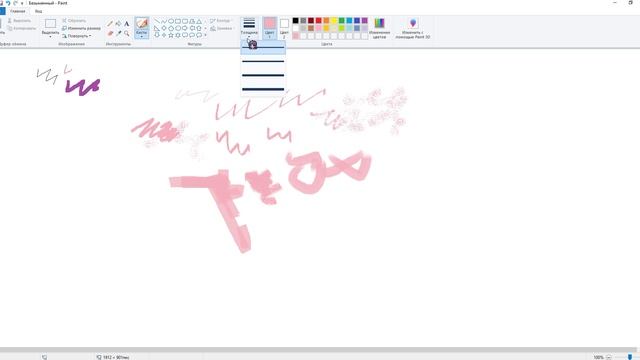The width and height of the screenshot is (640, 360).
Task: Click the Копировать copy button
Action: click(x=21, y=28)
